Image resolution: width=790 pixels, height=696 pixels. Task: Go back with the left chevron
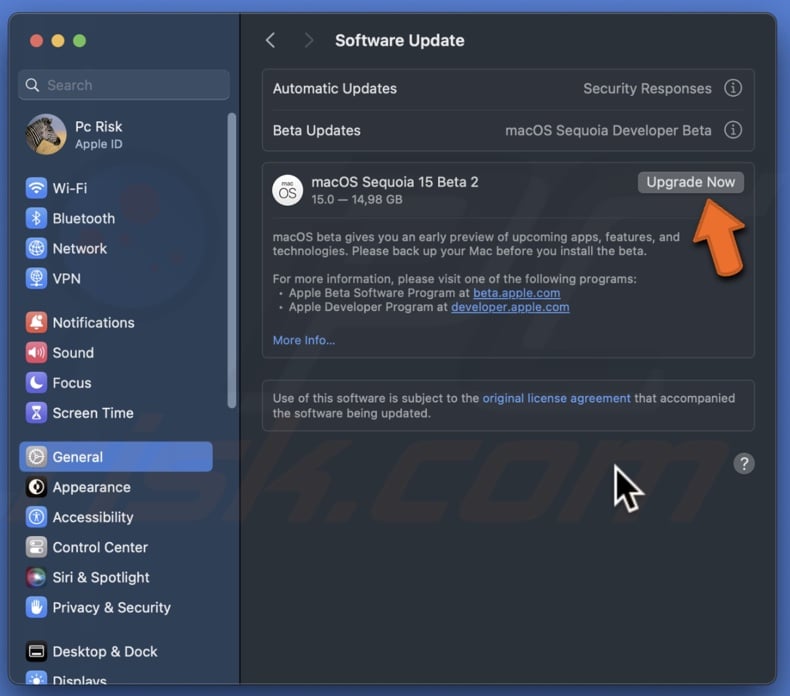click(271, 40)
